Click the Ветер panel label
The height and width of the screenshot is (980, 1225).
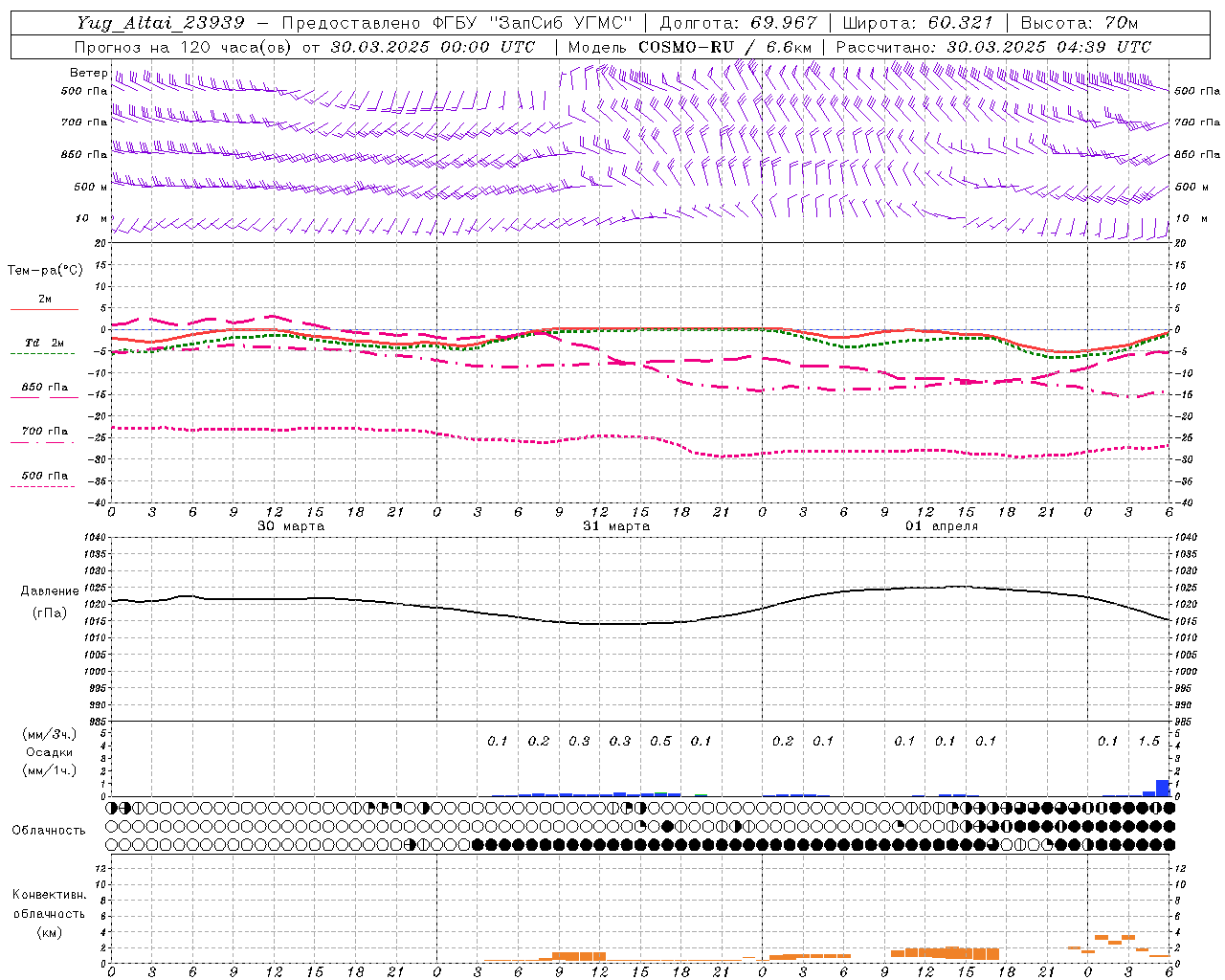pyautogui.click(x=88, y=73)
